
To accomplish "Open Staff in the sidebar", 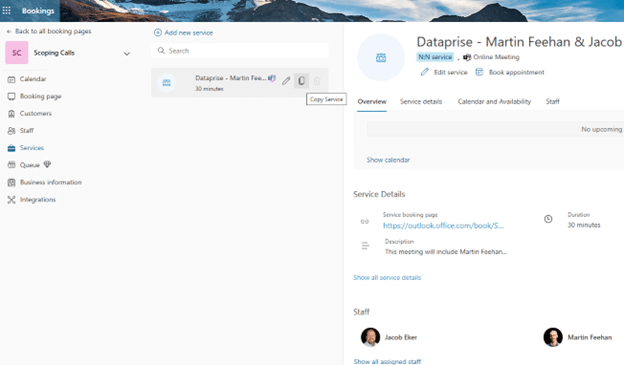I will (27, 131).
